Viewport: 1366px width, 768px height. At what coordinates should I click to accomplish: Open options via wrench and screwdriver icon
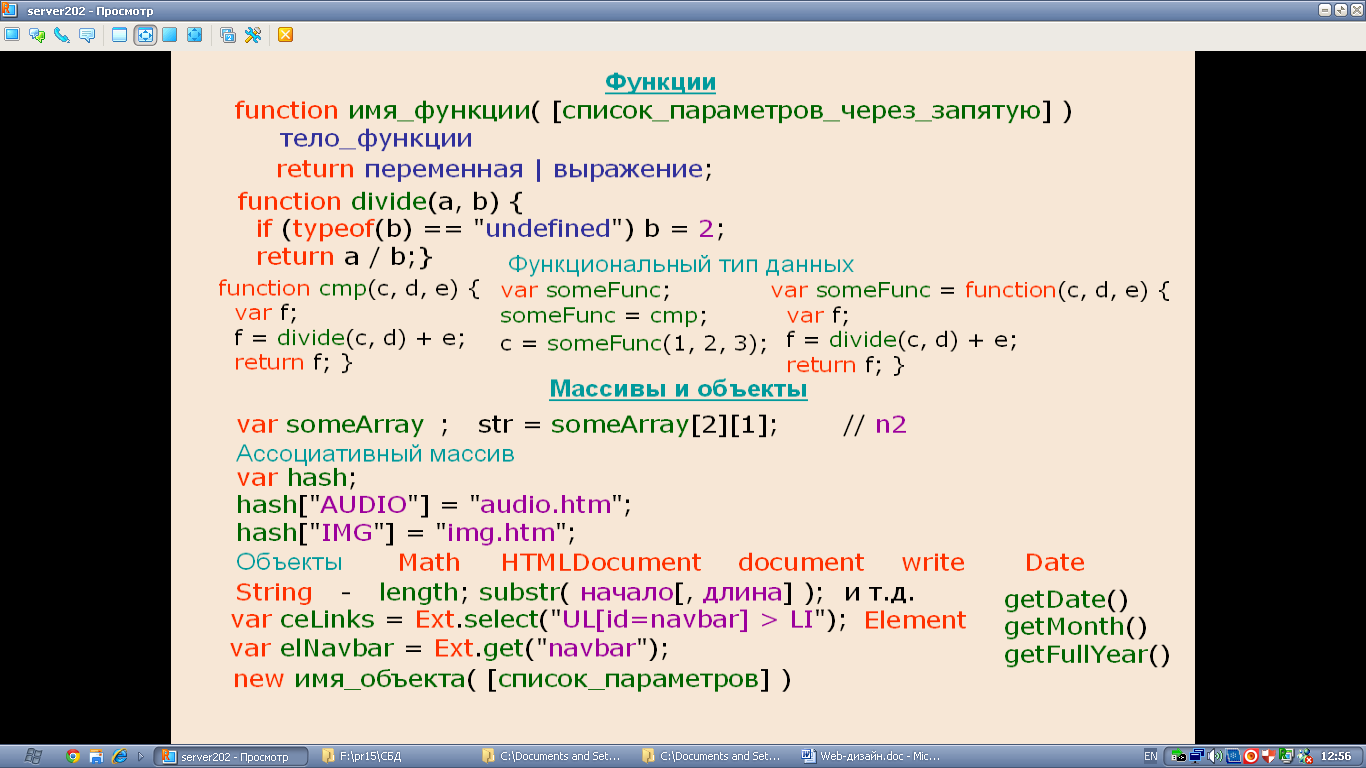click(x=253, y=34)
